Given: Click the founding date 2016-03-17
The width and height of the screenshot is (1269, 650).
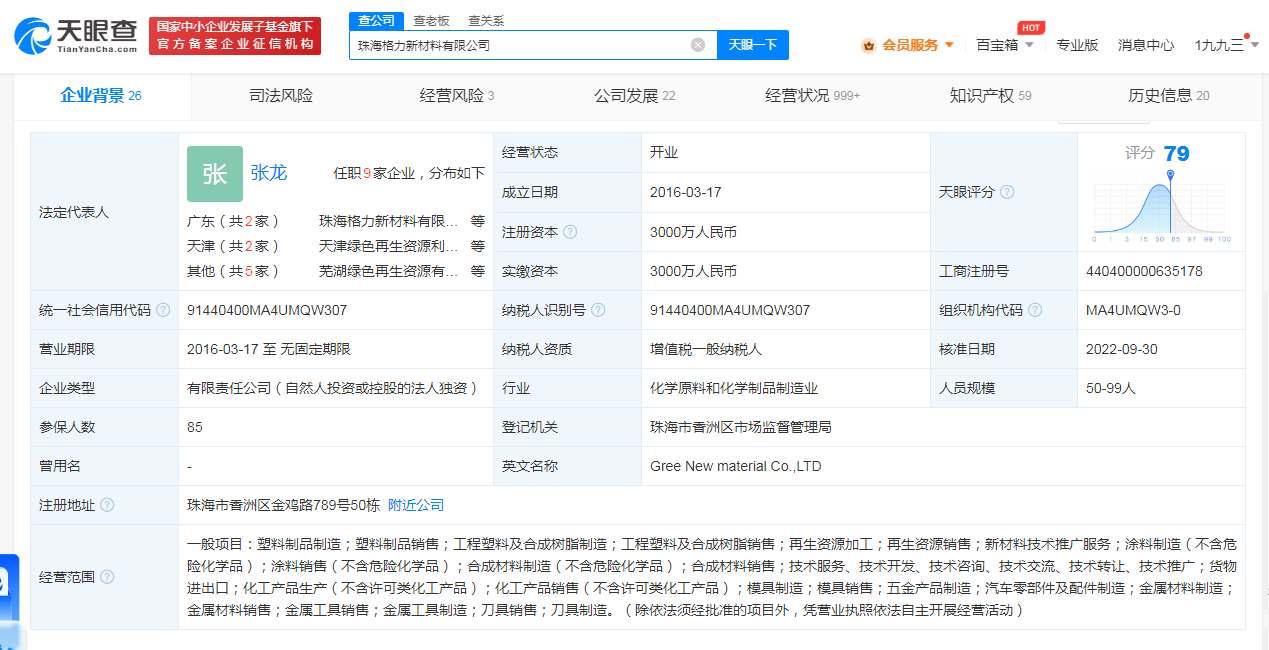Looking at the screenshot, I should pos(686,192).
